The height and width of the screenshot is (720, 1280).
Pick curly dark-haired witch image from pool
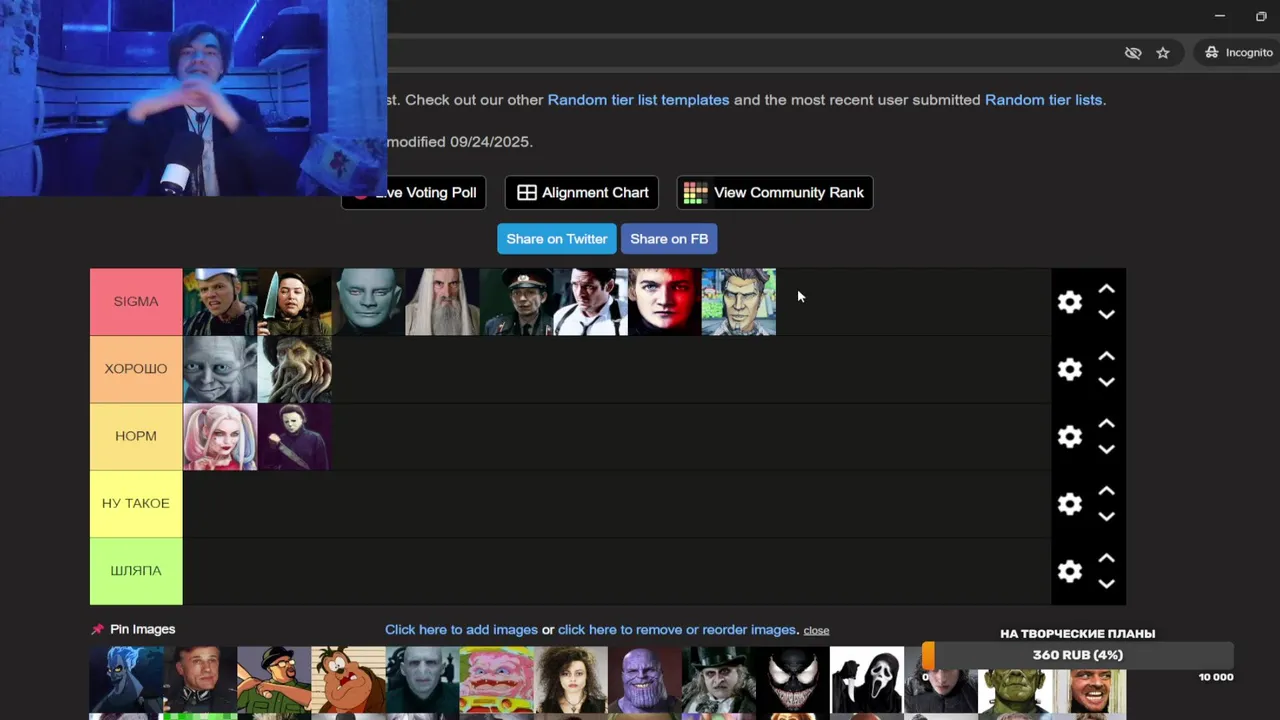(x=570, y=679)
